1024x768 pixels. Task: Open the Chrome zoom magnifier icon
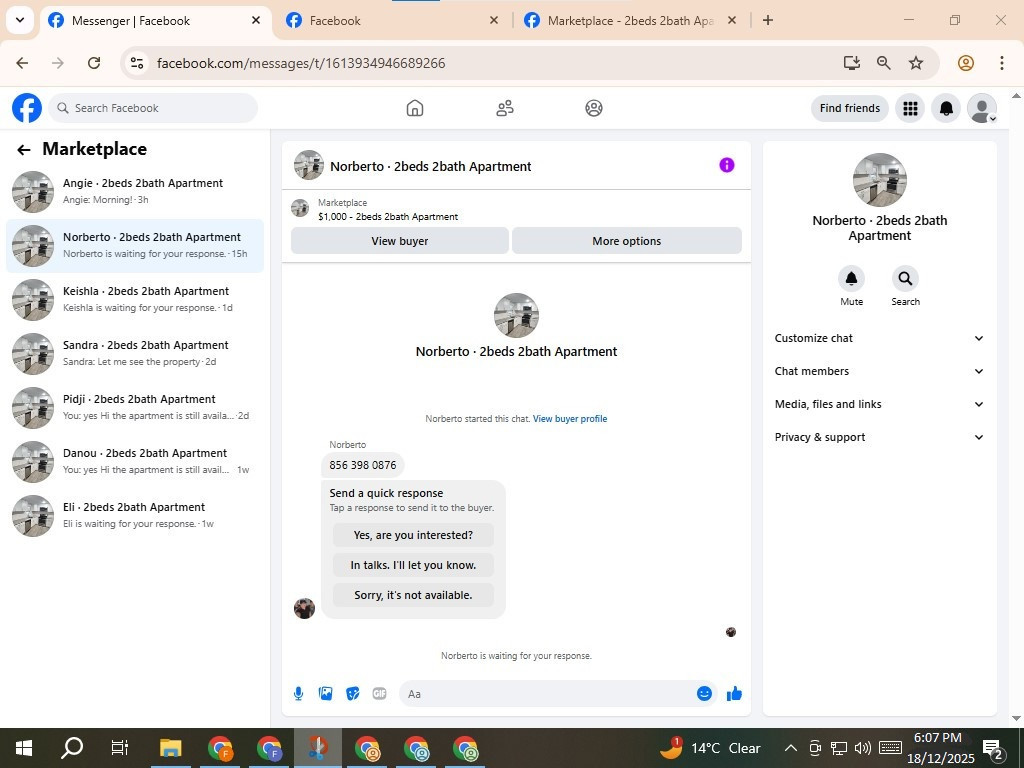884,63
